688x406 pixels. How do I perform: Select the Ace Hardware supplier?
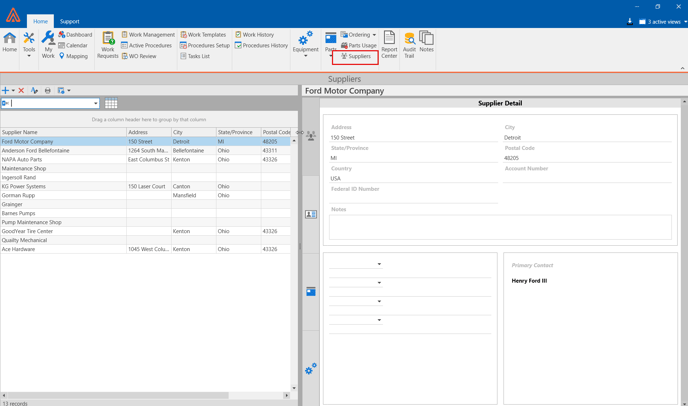[x=145, y=249]
